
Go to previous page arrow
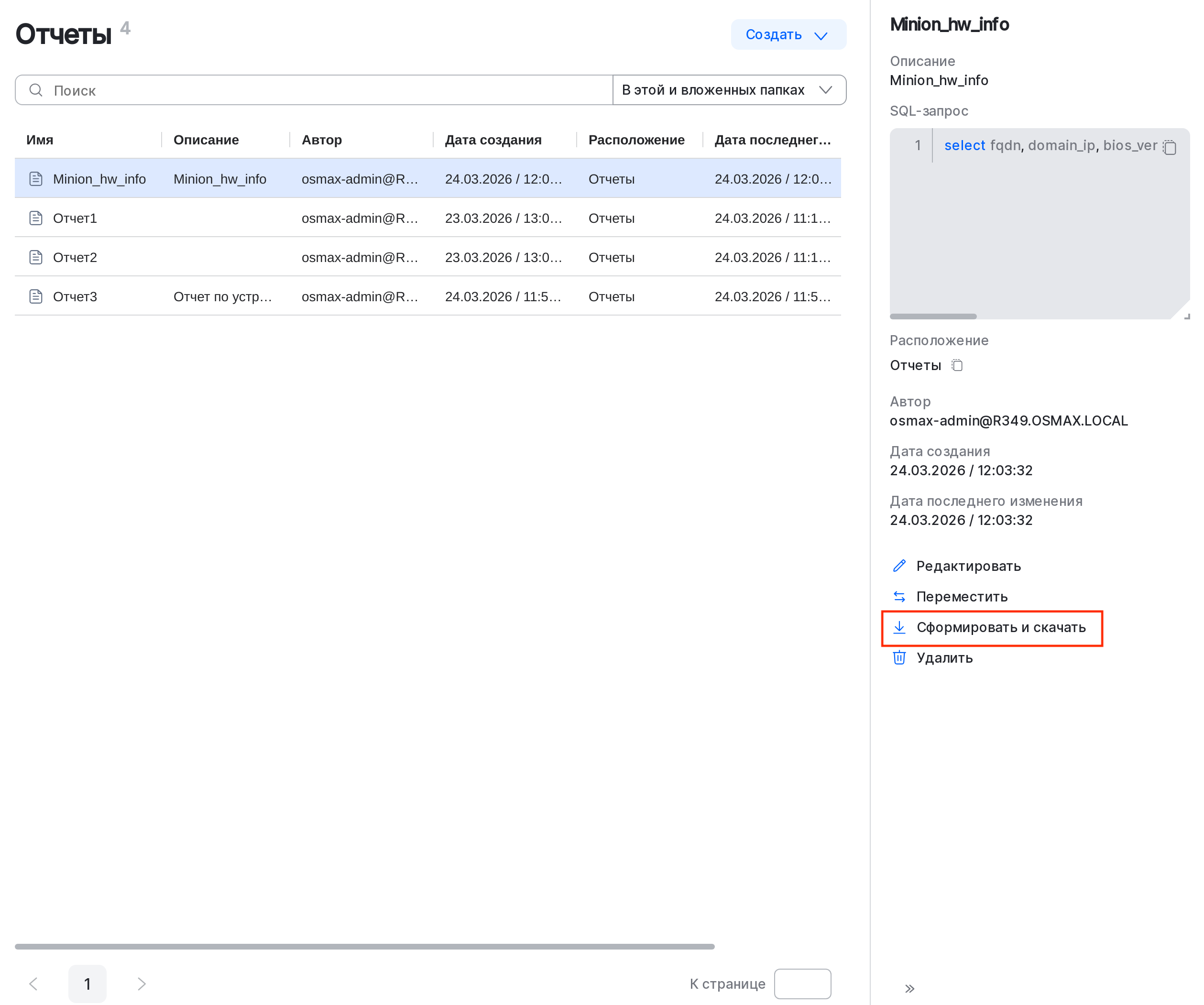tap(33, 984)
